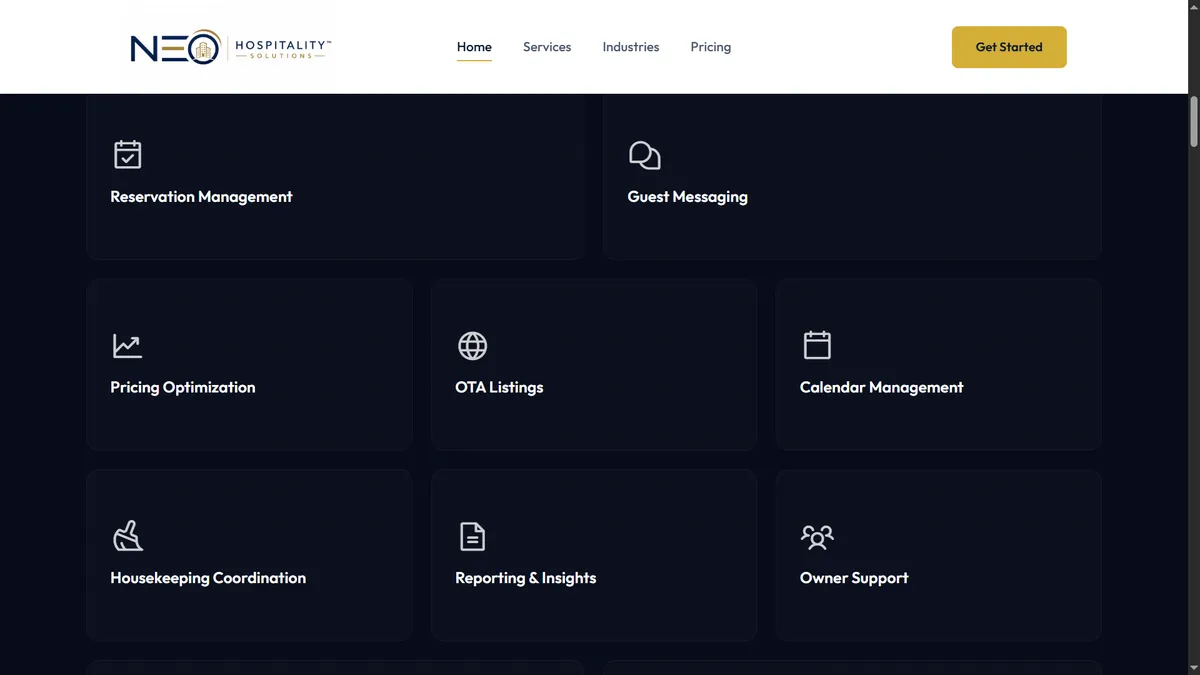Select the Housekeeping Coordination heading
Image resolution: width=1200 pixels, height=675 pixels.
pyautogui.click(x=208, y=578)
